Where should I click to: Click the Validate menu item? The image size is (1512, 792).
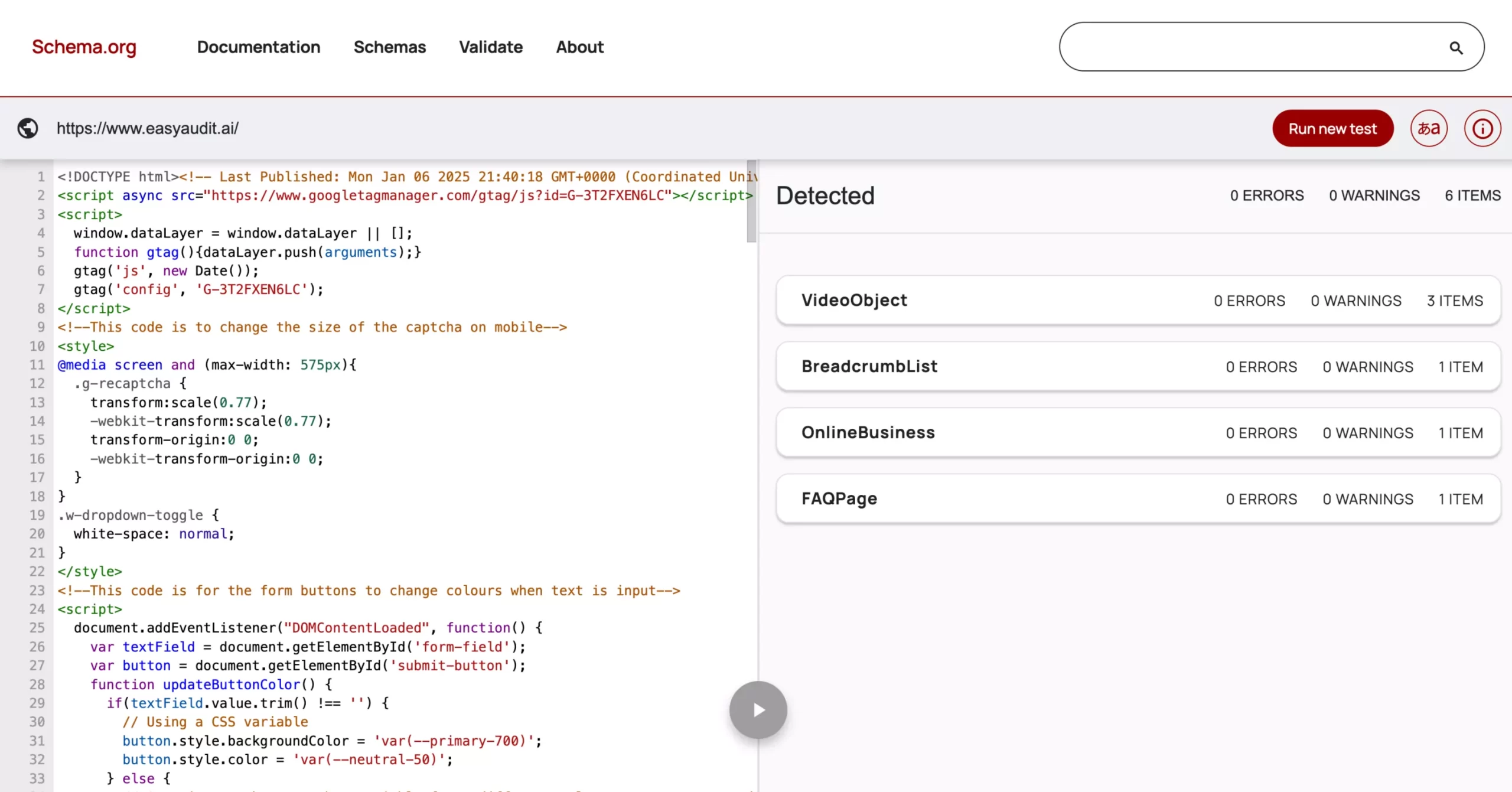[x=491, y=46]
